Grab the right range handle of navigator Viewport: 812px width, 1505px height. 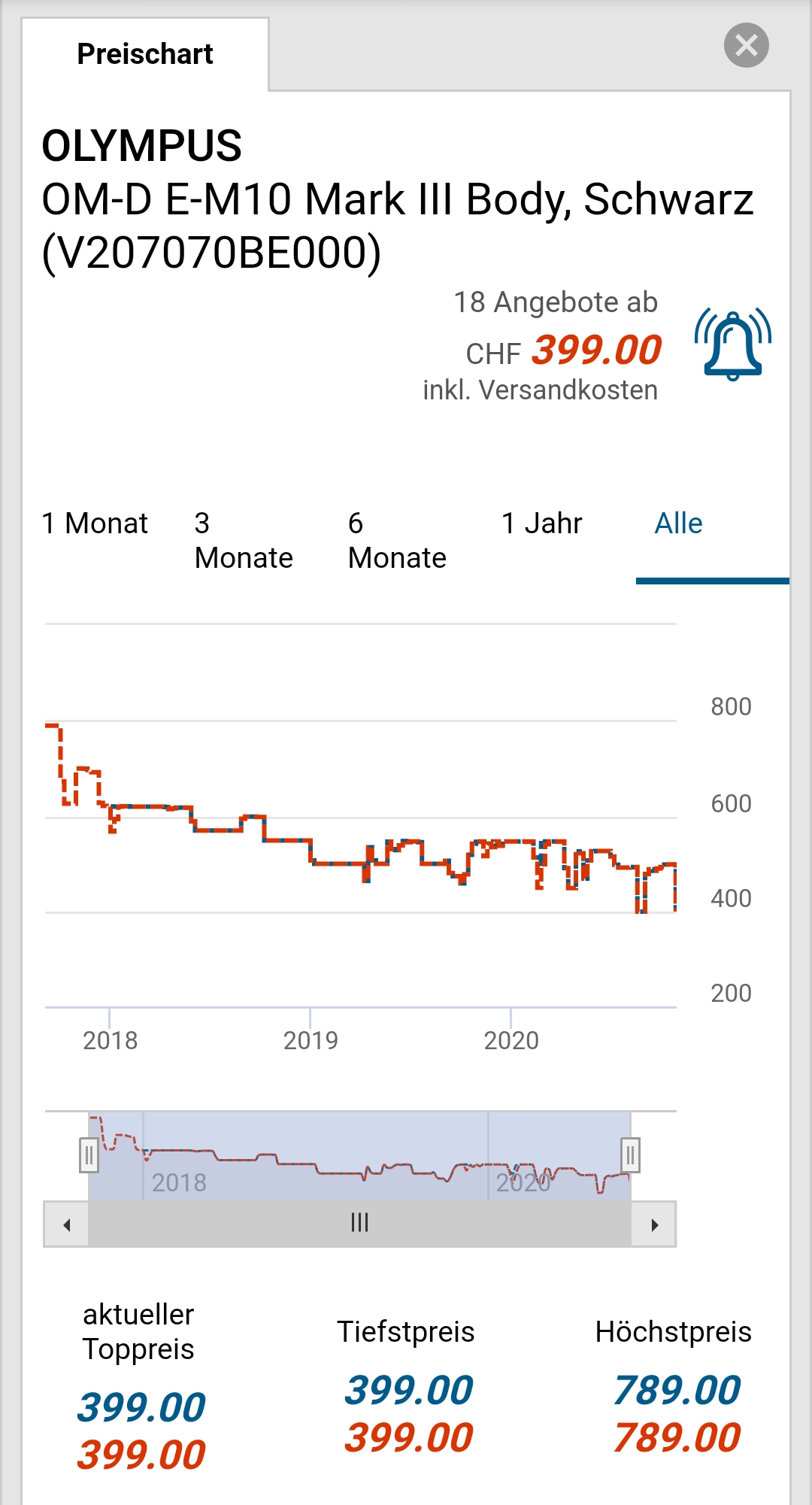(630, 1155)
